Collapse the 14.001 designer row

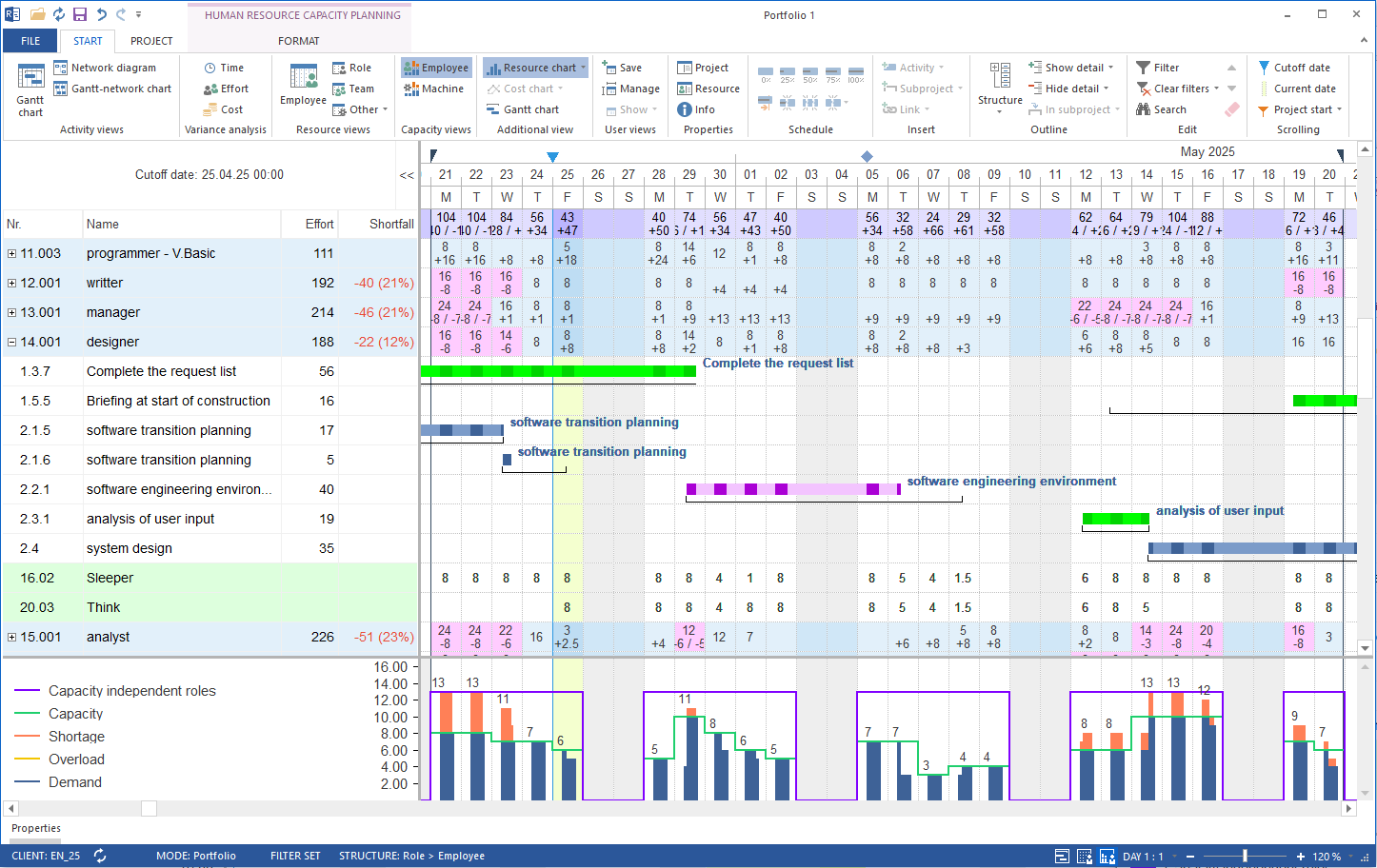point(11,342)
